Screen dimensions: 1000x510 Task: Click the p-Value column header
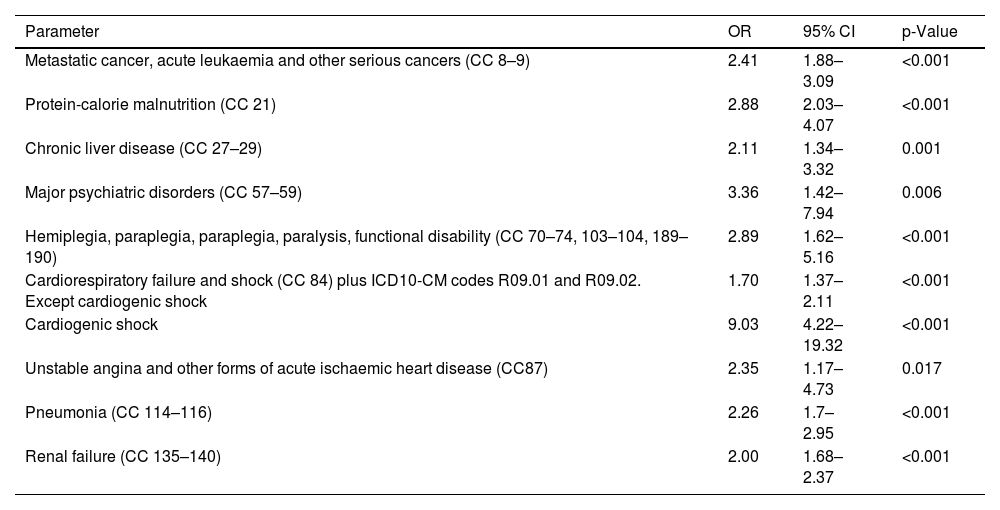(929, 32)
